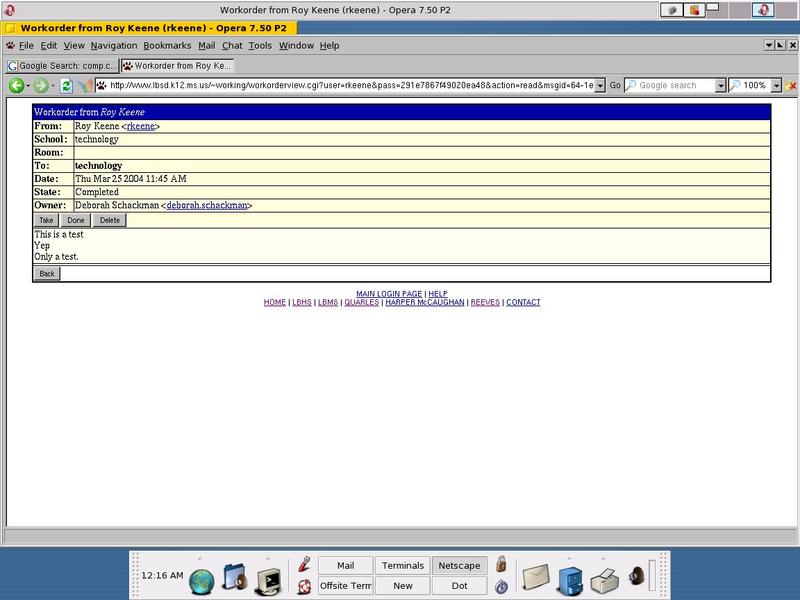Follow the HOME footer link
The width and height of the screenshot is (800, 600).
point(274,302)
